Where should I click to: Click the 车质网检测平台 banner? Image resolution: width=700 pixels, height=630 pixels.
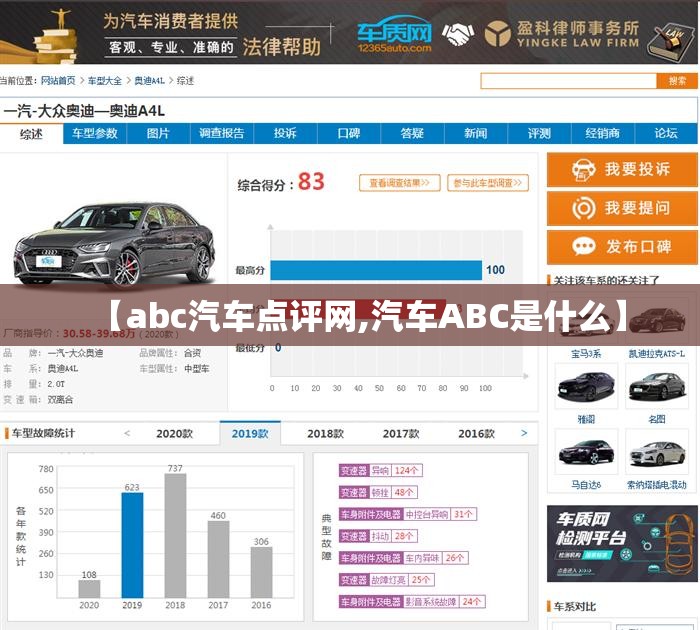[622, 543]
